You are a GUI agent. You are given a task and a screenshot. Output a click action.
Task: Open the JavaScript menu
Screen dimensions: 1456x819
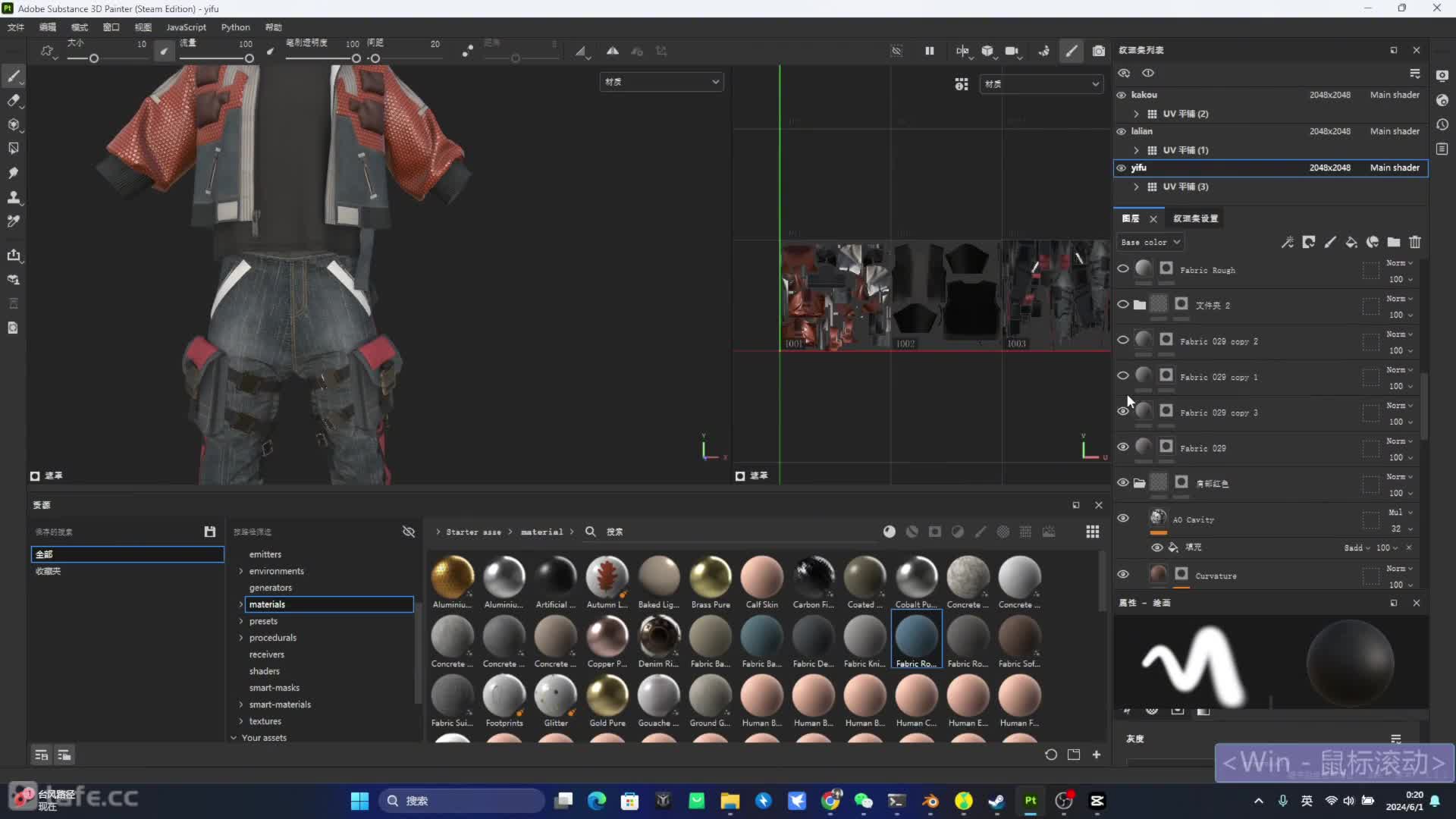pos(186,27)
